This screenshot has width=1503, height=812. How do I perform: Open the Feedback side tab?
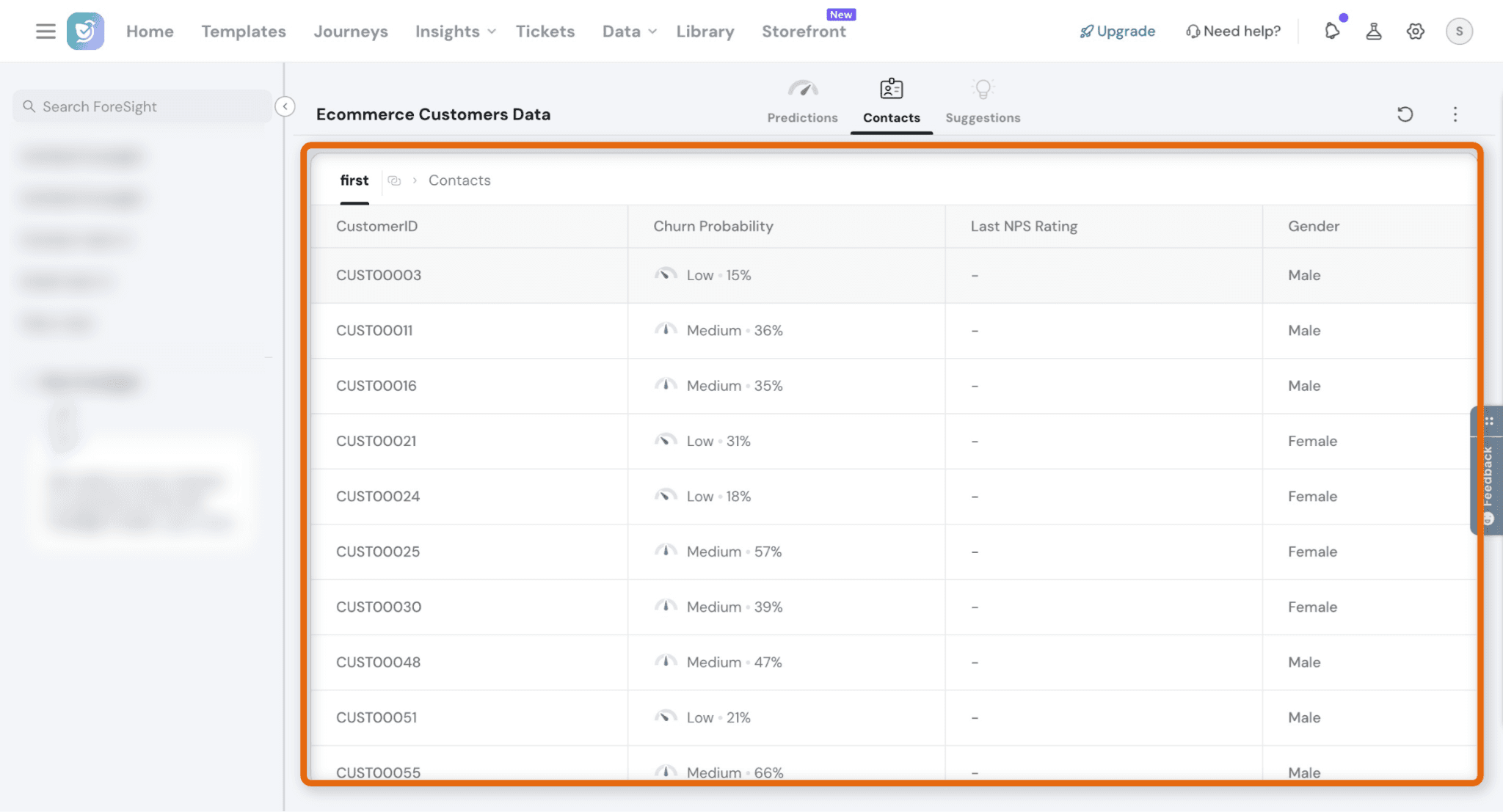[1487, 470]
